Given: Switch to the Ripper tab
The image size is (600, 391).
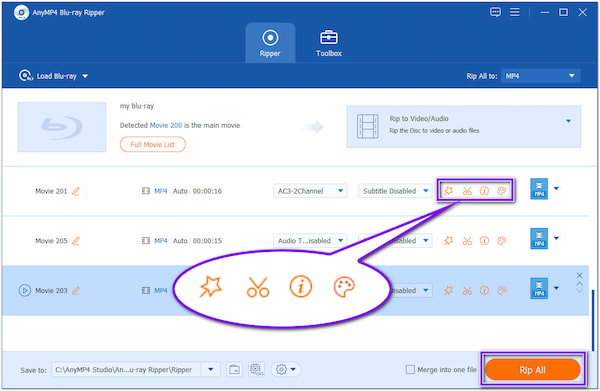Looking at the screenshot, I should 270,43.
